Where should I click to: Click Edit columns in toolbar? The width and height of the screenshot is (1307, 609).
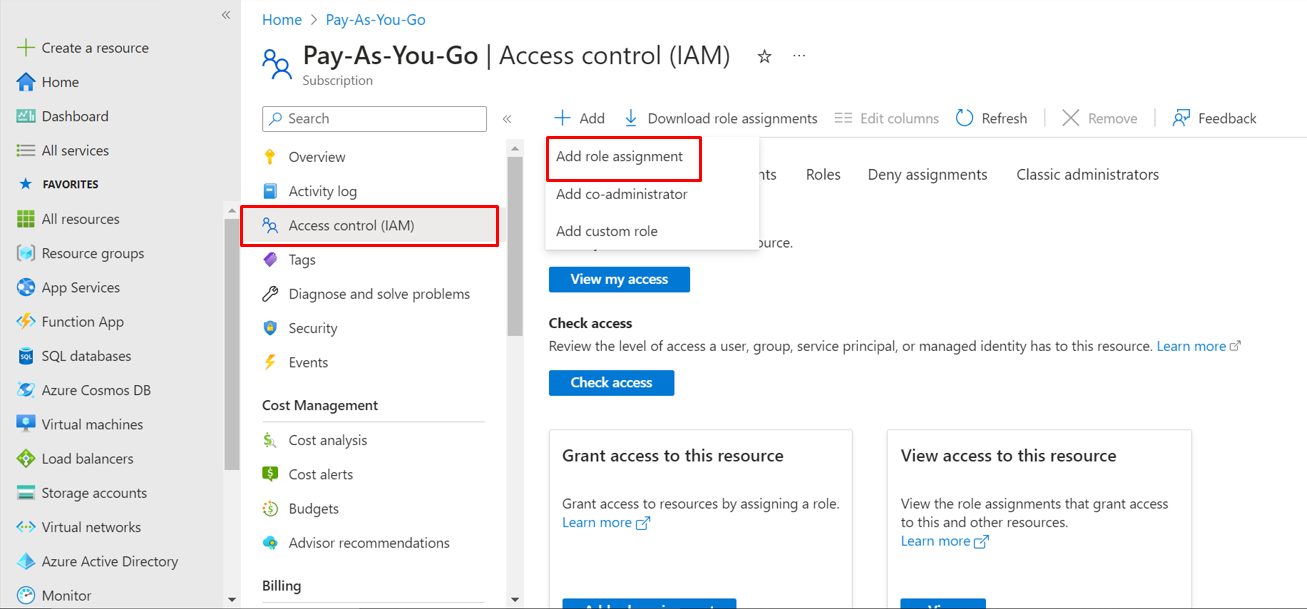point(887,118)
